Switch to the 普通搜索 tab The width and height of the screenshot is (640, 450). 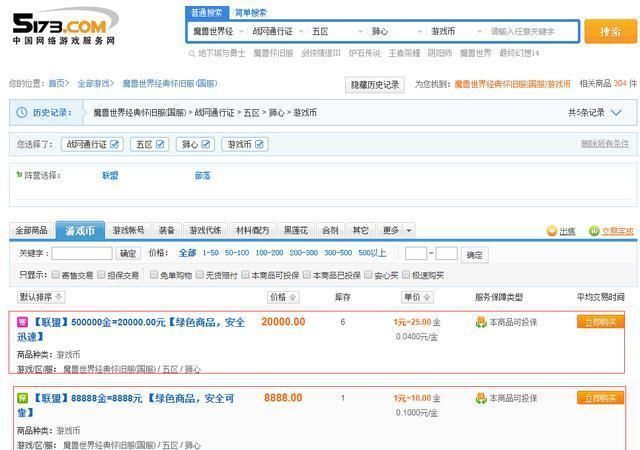(207, 13)
